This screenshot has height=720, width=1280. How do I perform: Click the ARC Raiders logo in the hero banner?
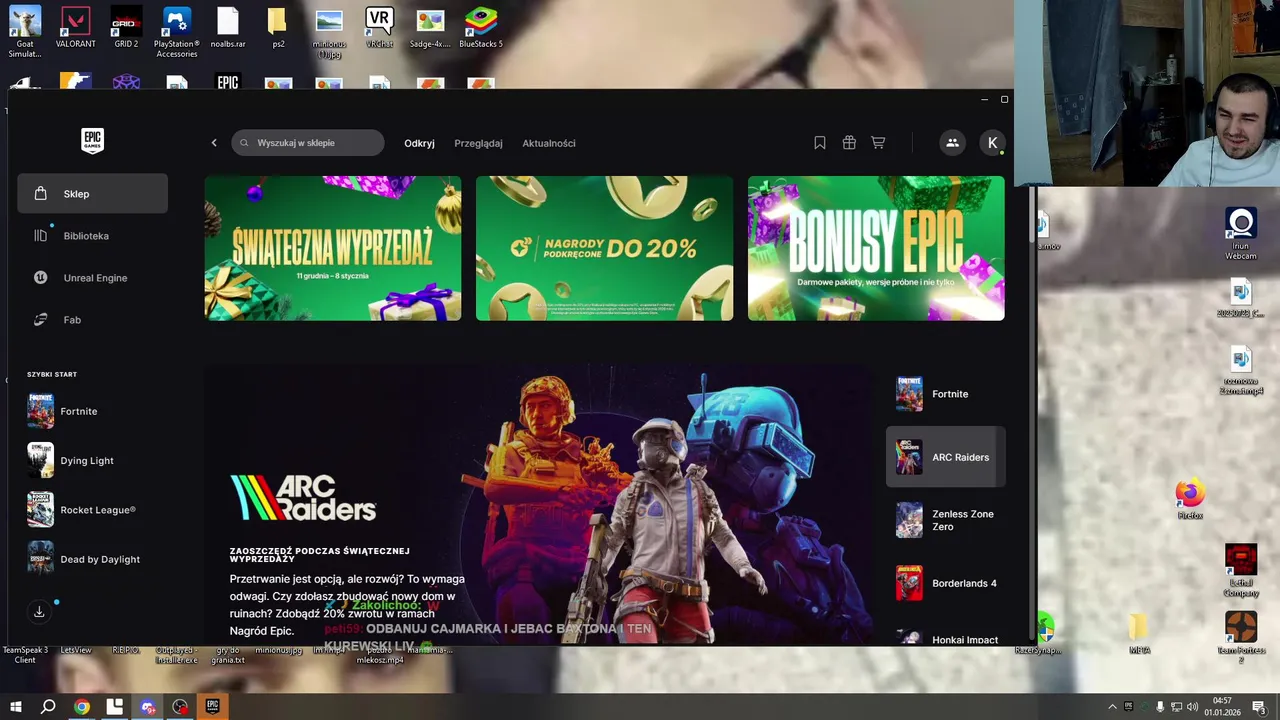303,497
